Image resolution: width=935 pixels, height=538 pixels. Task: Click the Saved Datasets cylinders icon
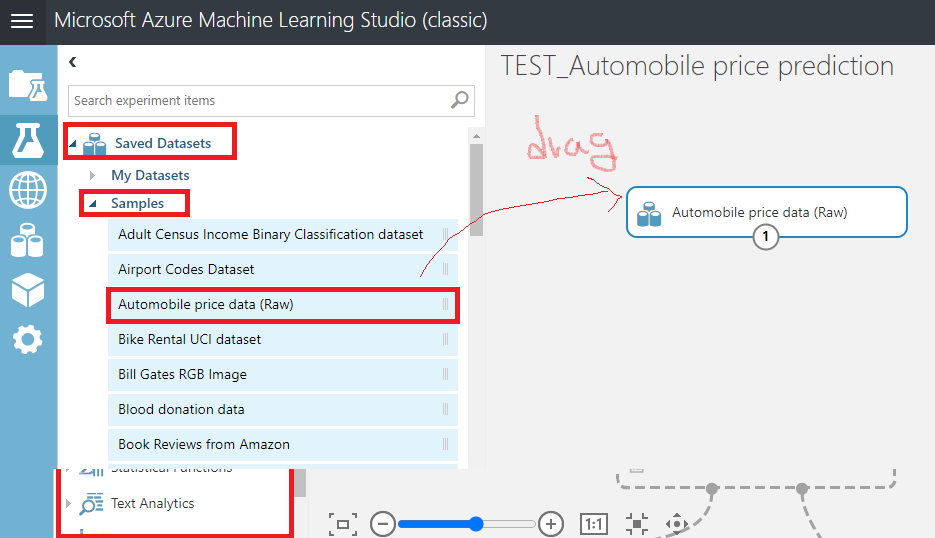coord(94,144)
